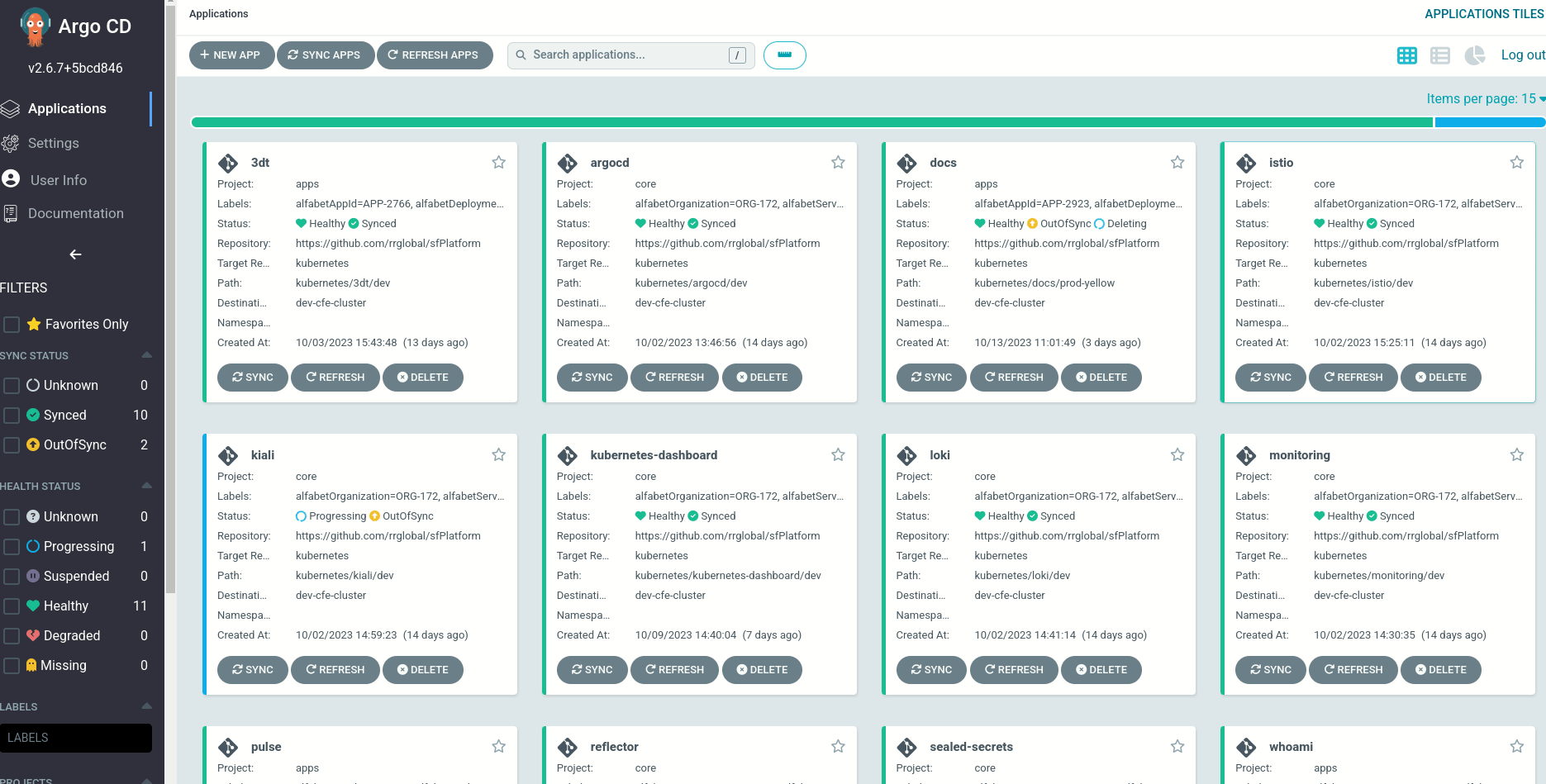Check the Unknown sync status filter

[x=12, y=386]
